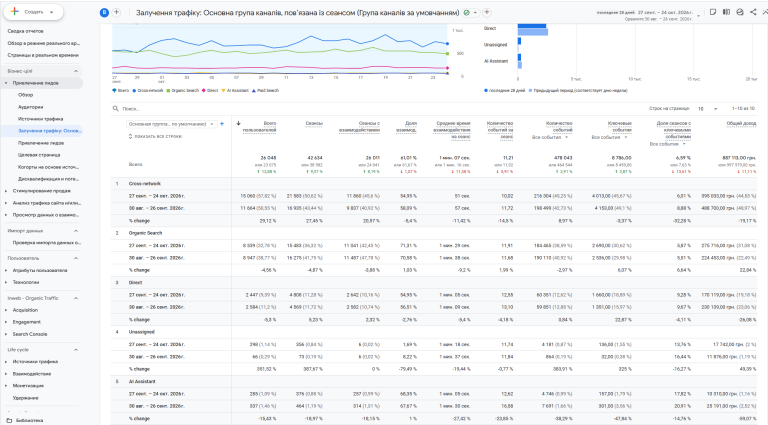
Task: Collapse the Inweb - Organic Traffic section chevron
Action: tap(76, 298)
